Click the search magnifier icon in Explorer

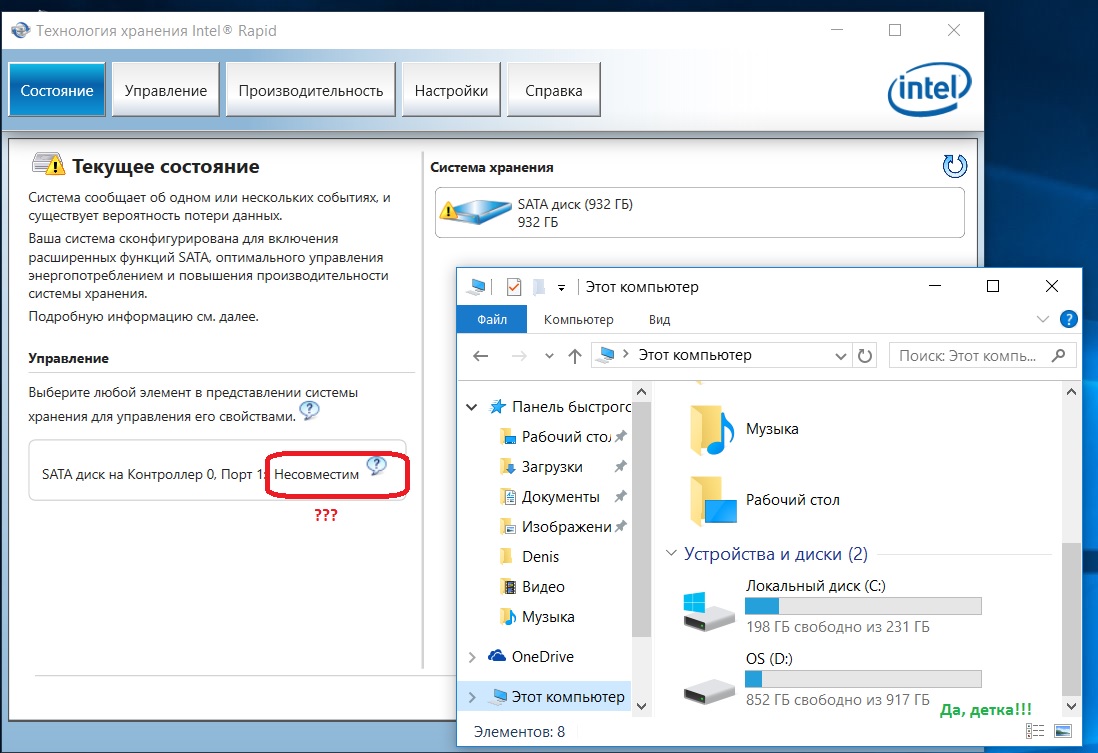[1058, 356]
